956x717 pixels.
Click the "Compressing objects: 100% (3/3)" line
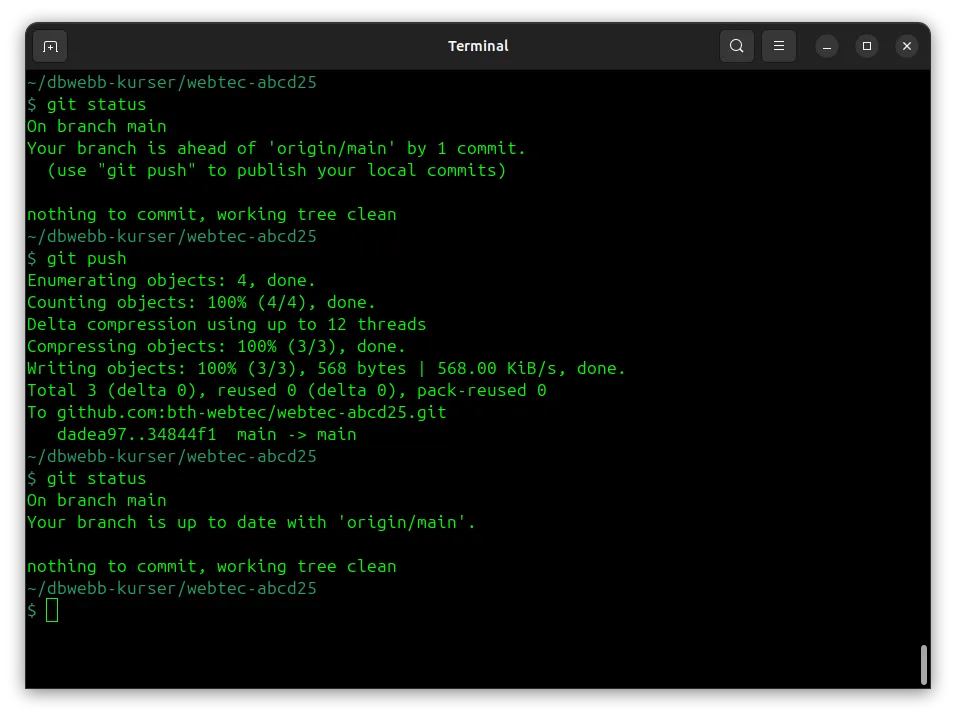click(x=216, y=346)
